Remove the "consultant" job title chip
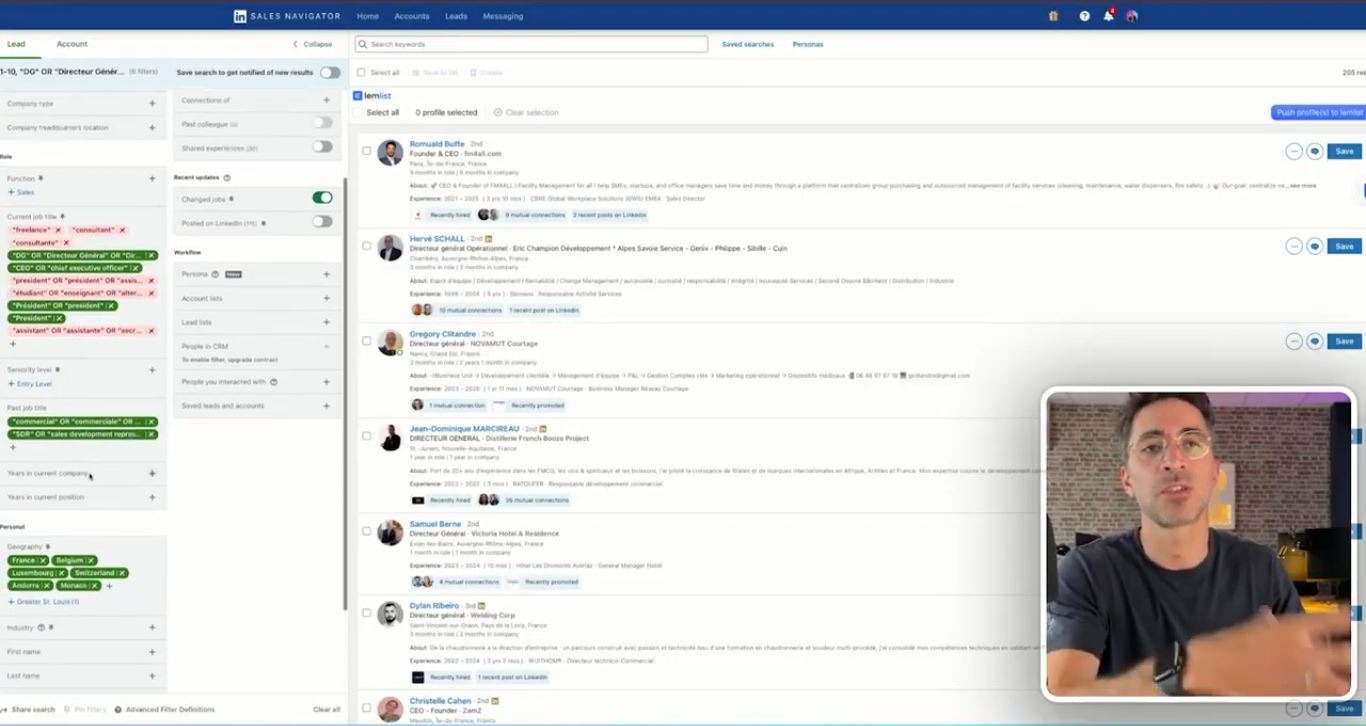This screenshot has height=726, width=1366. (122, 230)
